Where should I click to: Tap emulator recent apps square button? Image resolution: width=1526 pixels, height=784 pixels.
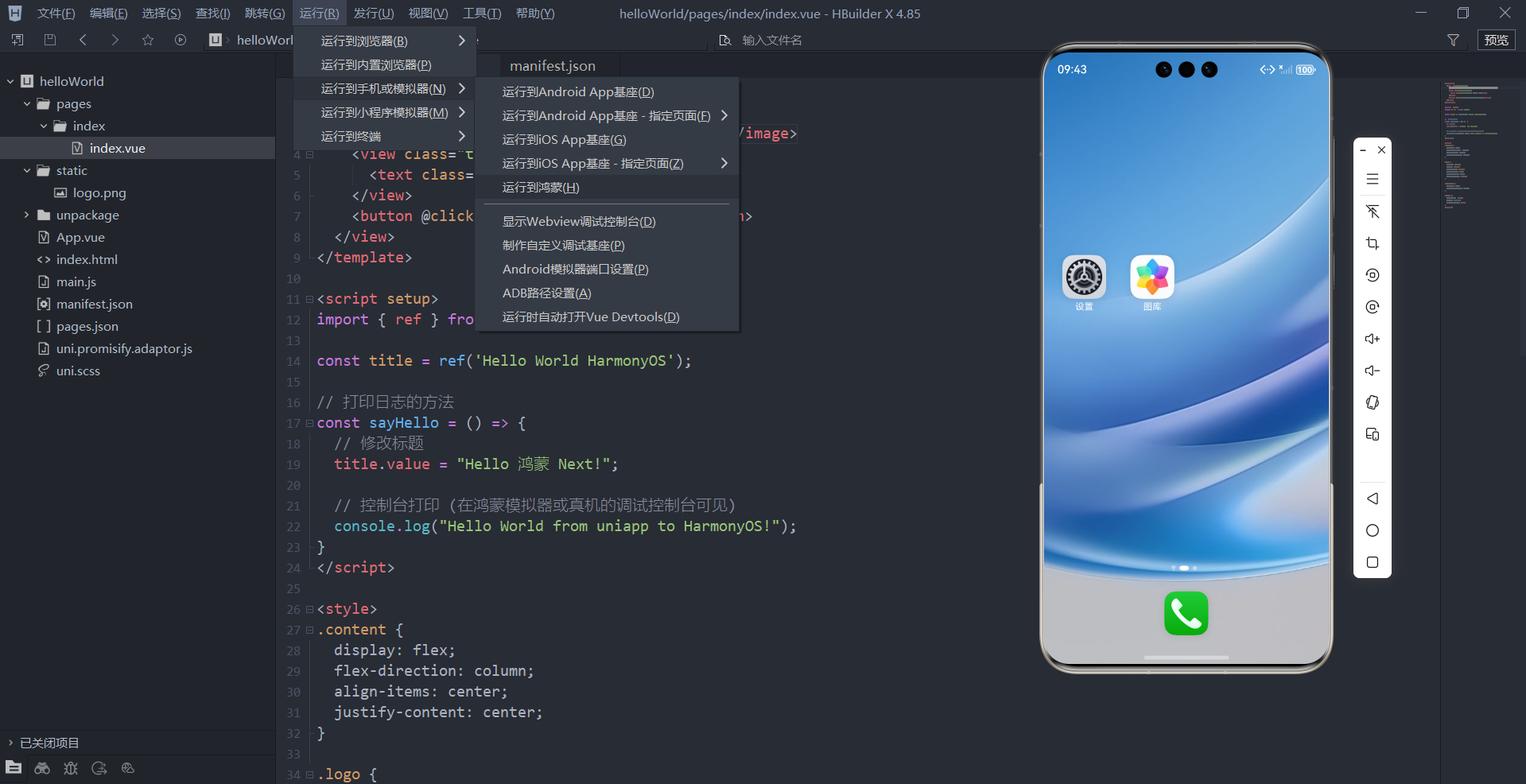coord(1373,562)
